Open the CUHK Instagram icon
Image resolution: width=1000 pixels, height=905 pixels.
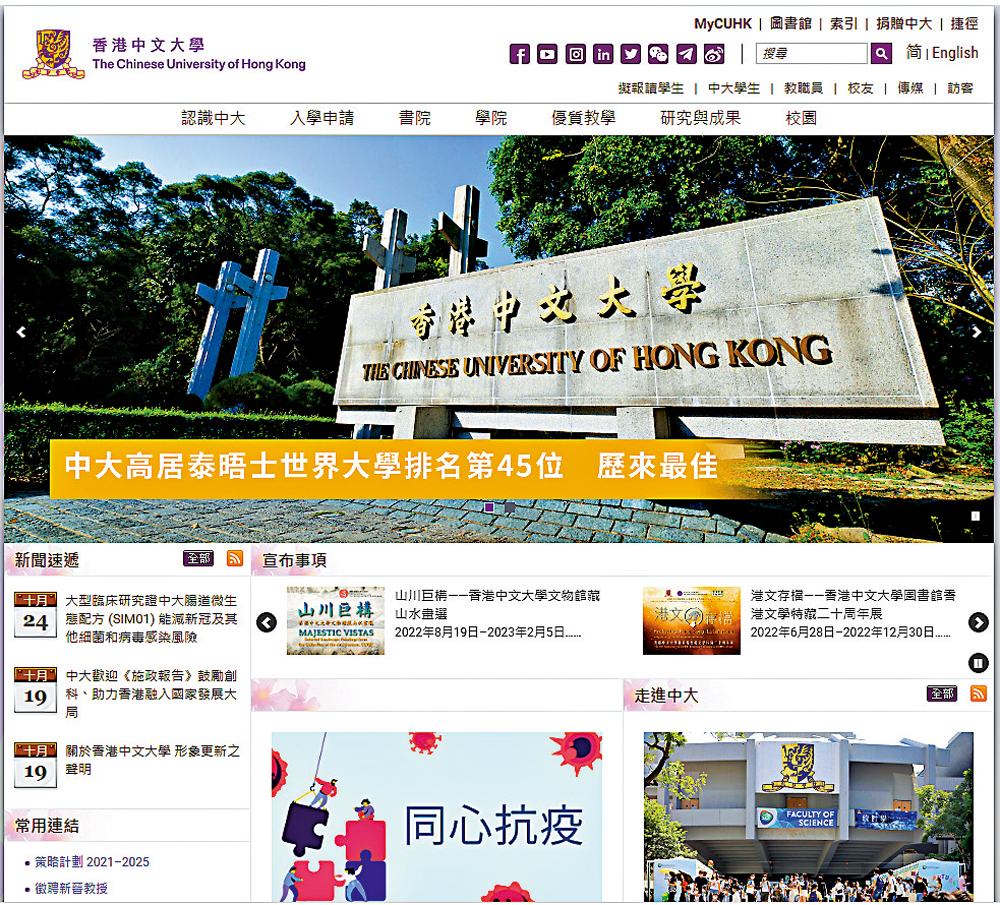[575, 54]
